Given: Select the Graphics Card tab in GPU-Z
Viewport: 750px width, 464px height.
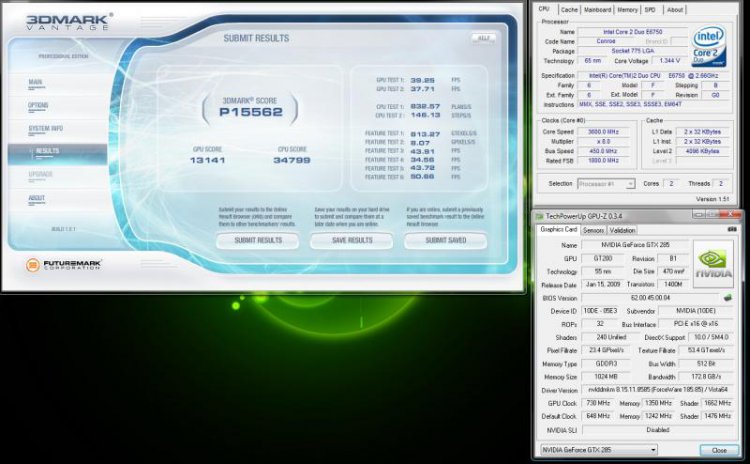Looking at the screenshot, I should (558, 230).
